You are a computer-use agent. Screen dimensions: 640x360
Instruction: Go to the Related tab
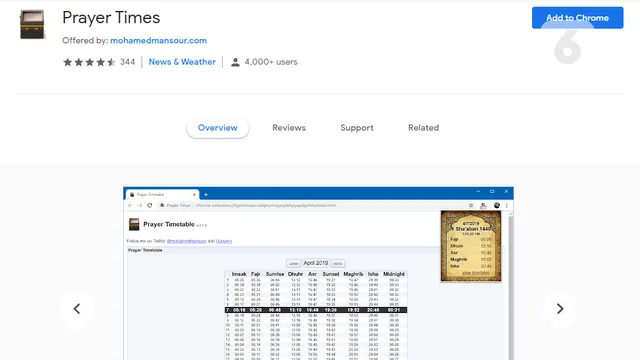point(423,128)
